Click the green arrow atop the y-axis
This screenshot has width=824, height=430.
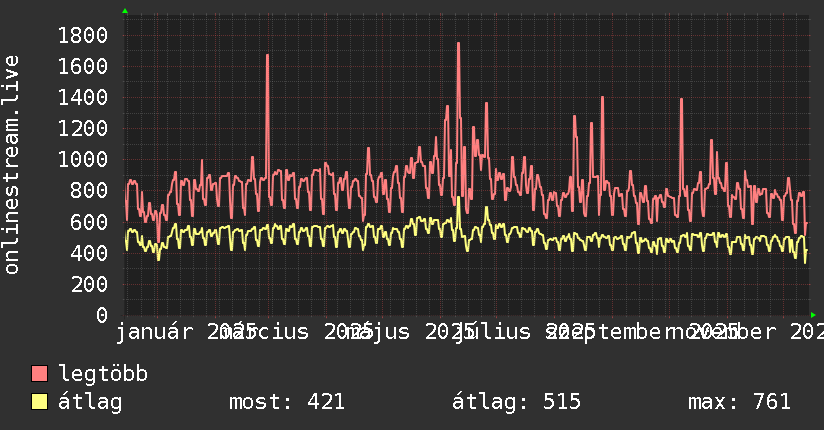point(125,11)
